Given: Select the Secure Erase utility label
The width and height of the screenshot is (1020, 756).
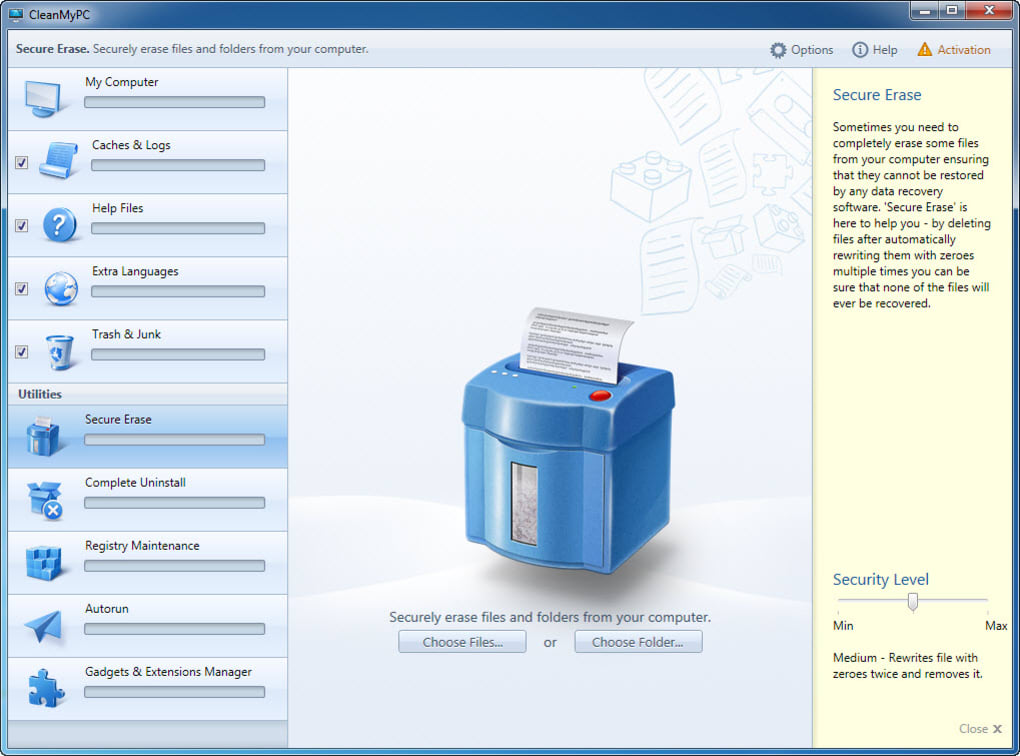Looking at the screenshot, I should (118, 420).
